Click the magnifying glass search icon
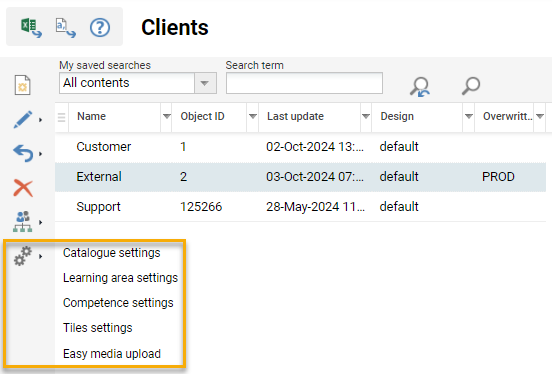552x374 pixels. (x=471, y=86)
